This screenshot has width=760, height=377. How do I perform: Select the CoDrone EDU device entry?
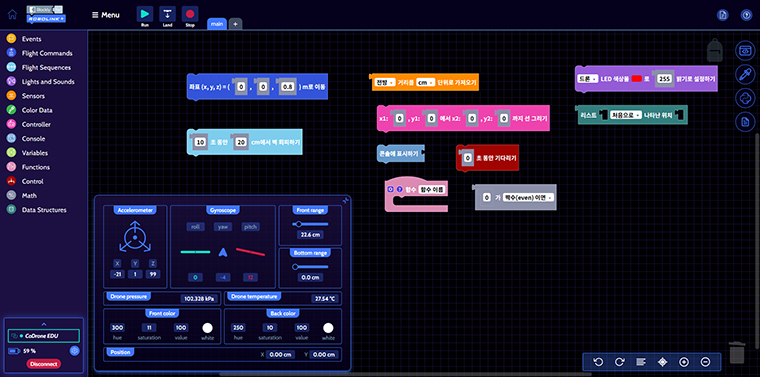(x=44, y=336)
